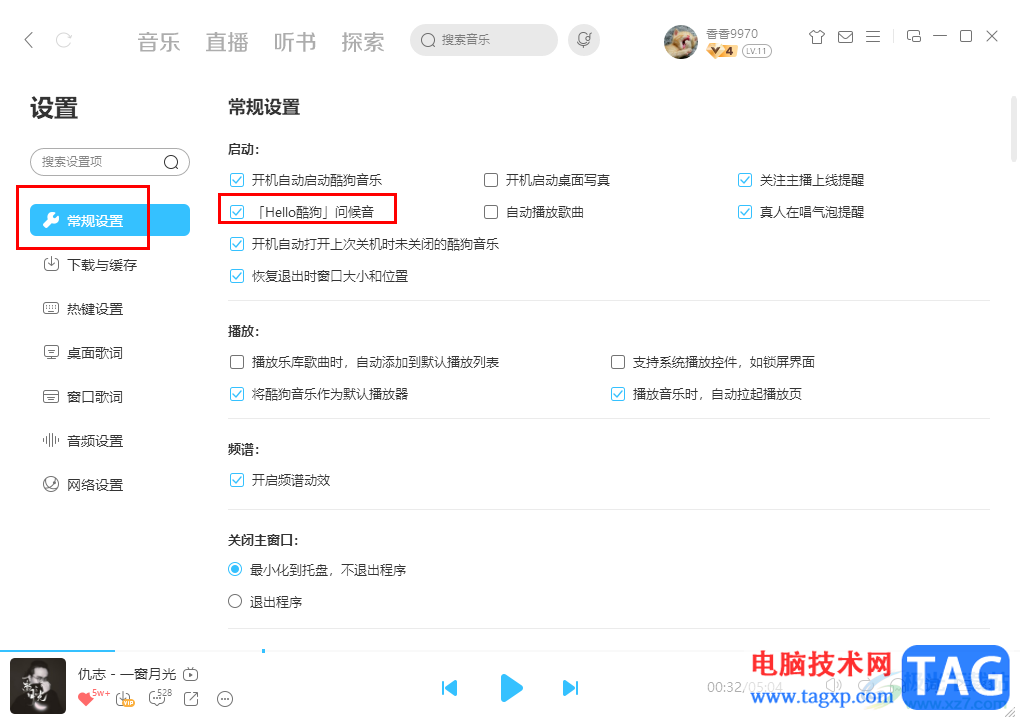Click the album cover thumbnail in player
Image resolution: width=1020 pixels, height=720 pixels.
[x=38, y=686]
